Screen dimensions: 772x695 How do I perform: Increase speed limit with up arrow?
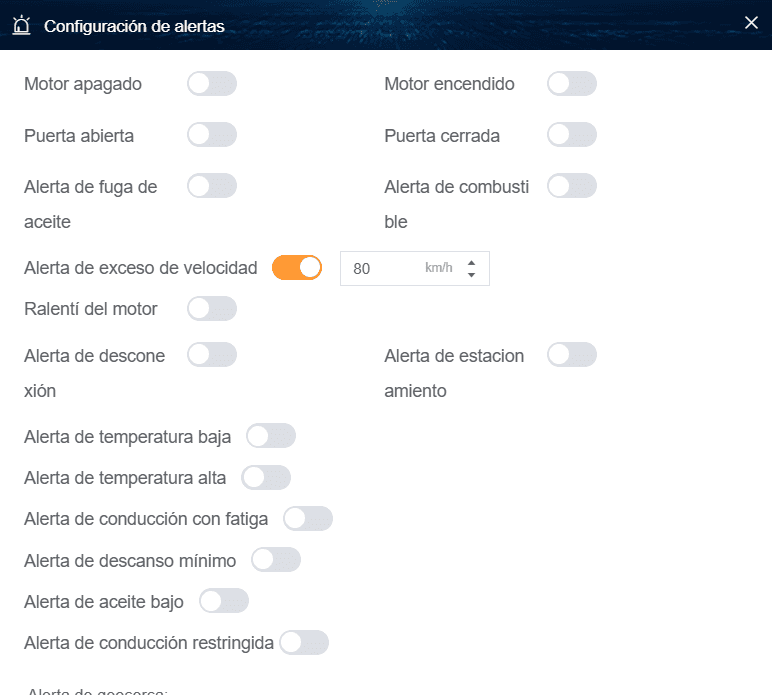click(471, 262)
